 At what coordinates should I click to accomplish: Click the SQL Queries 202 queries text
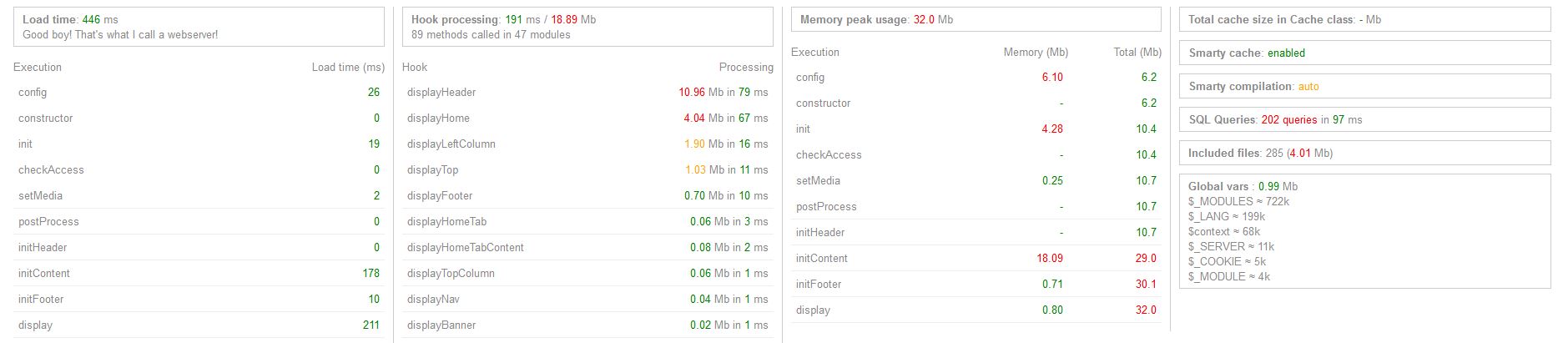(1289, 119)
